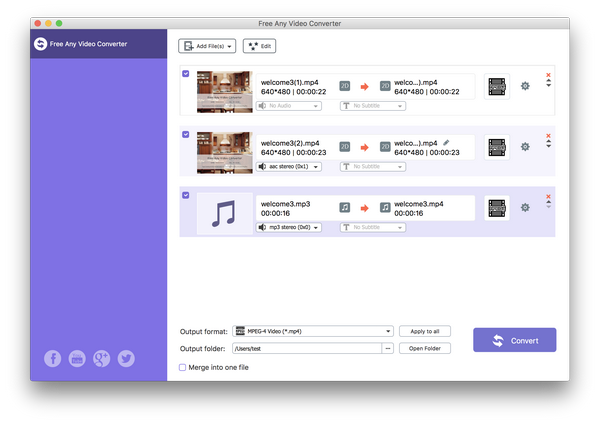The image size is (600, 424).
Task: Click output music icon beside welcome3.mp4
Action: point(385,207)
